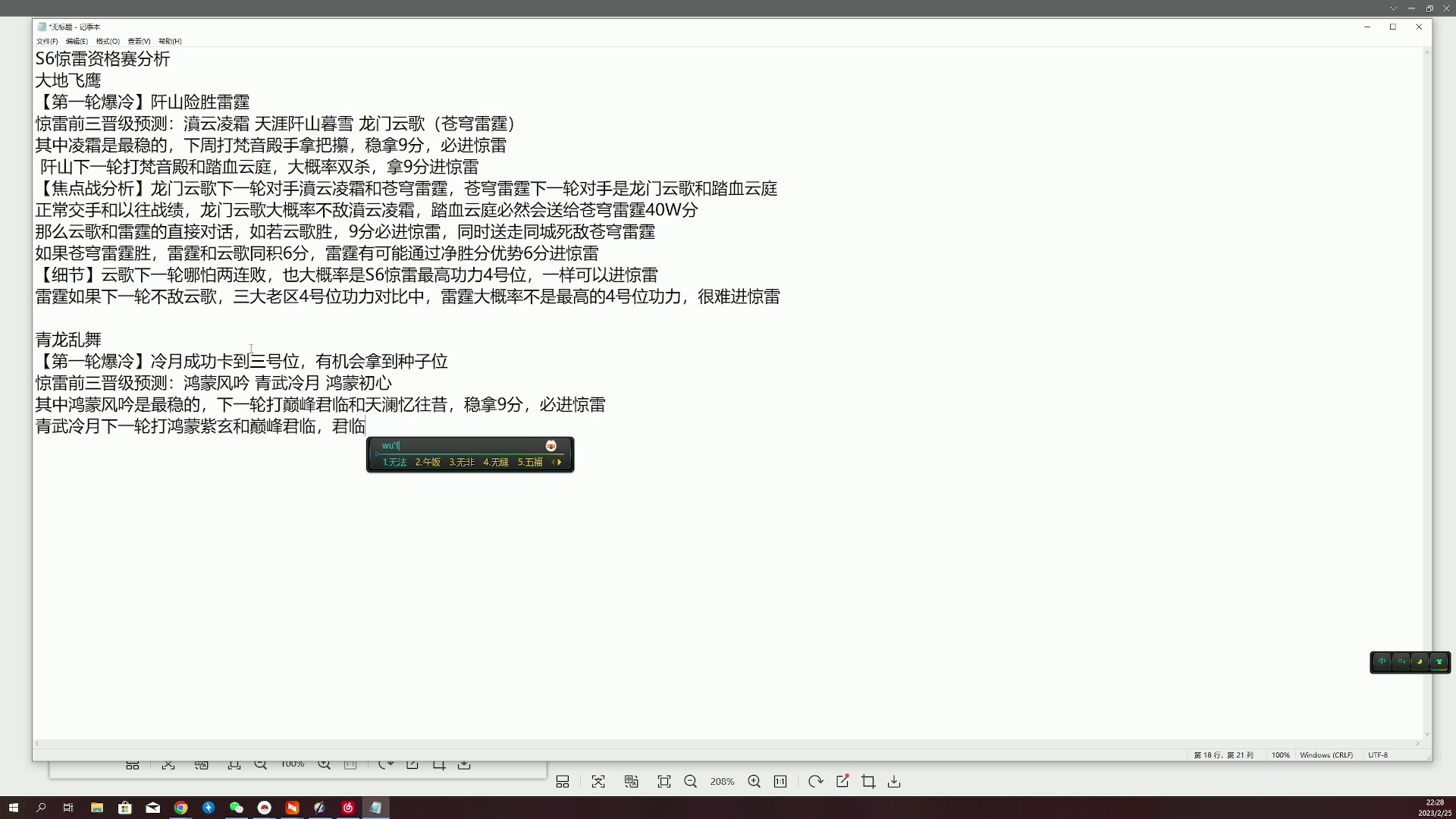This screenshot has width=1456, height=819.
Task: Zoom in with the magnifier plus icon
Action: tap(754, 781)
